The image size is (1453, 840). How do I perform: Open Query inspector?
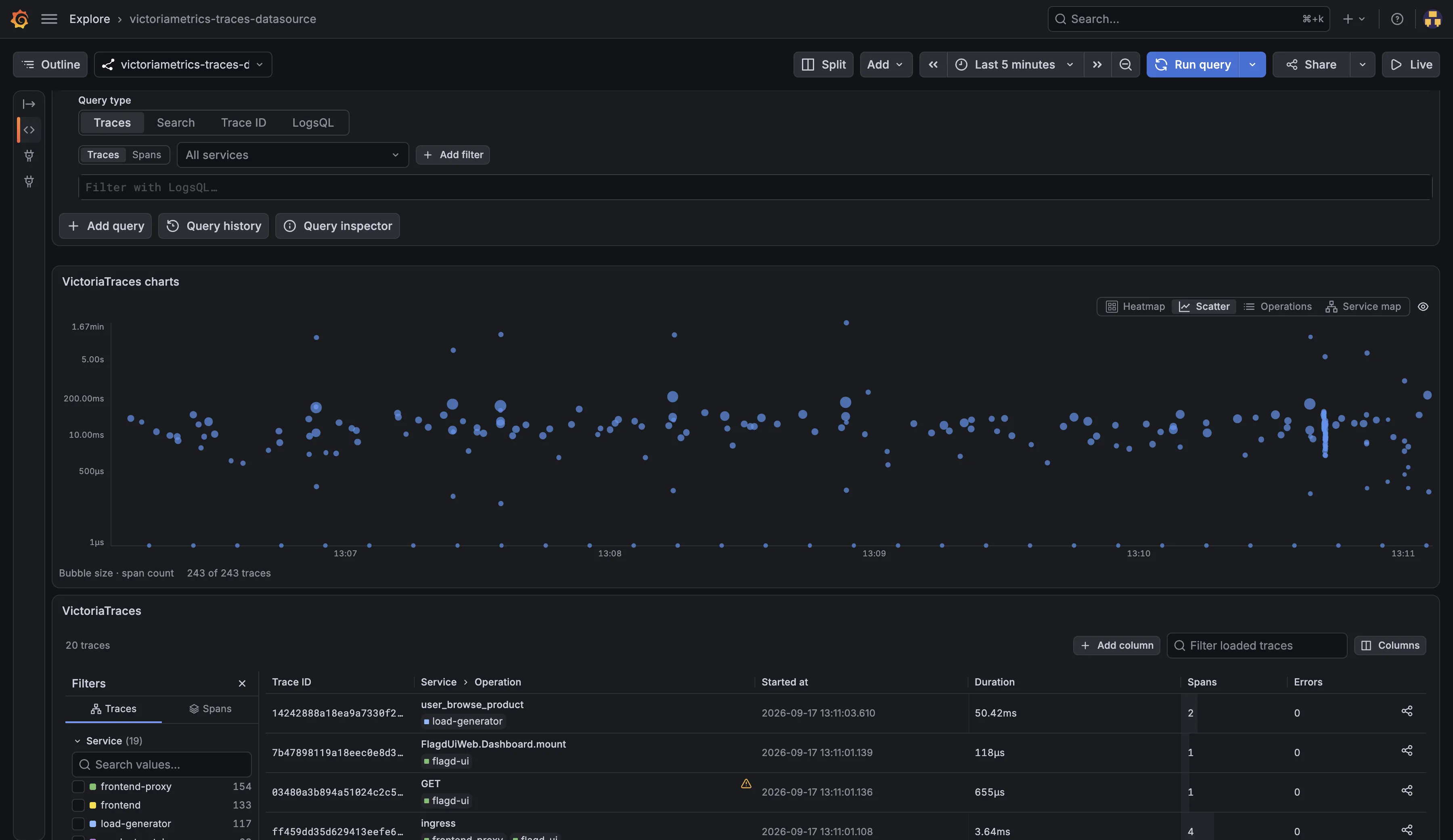click(337, 226)
